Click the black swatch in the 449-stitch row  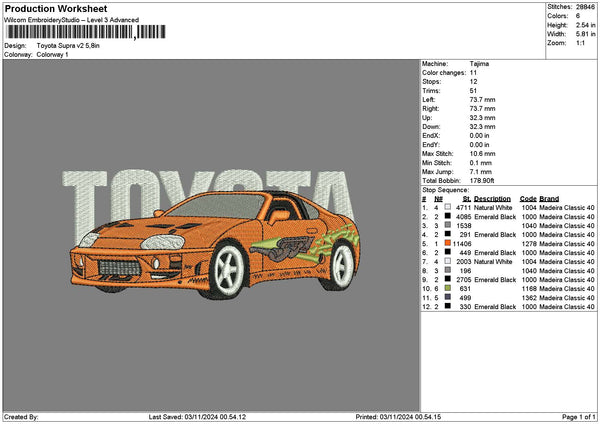pyautogui.click(x=447, y=252)
